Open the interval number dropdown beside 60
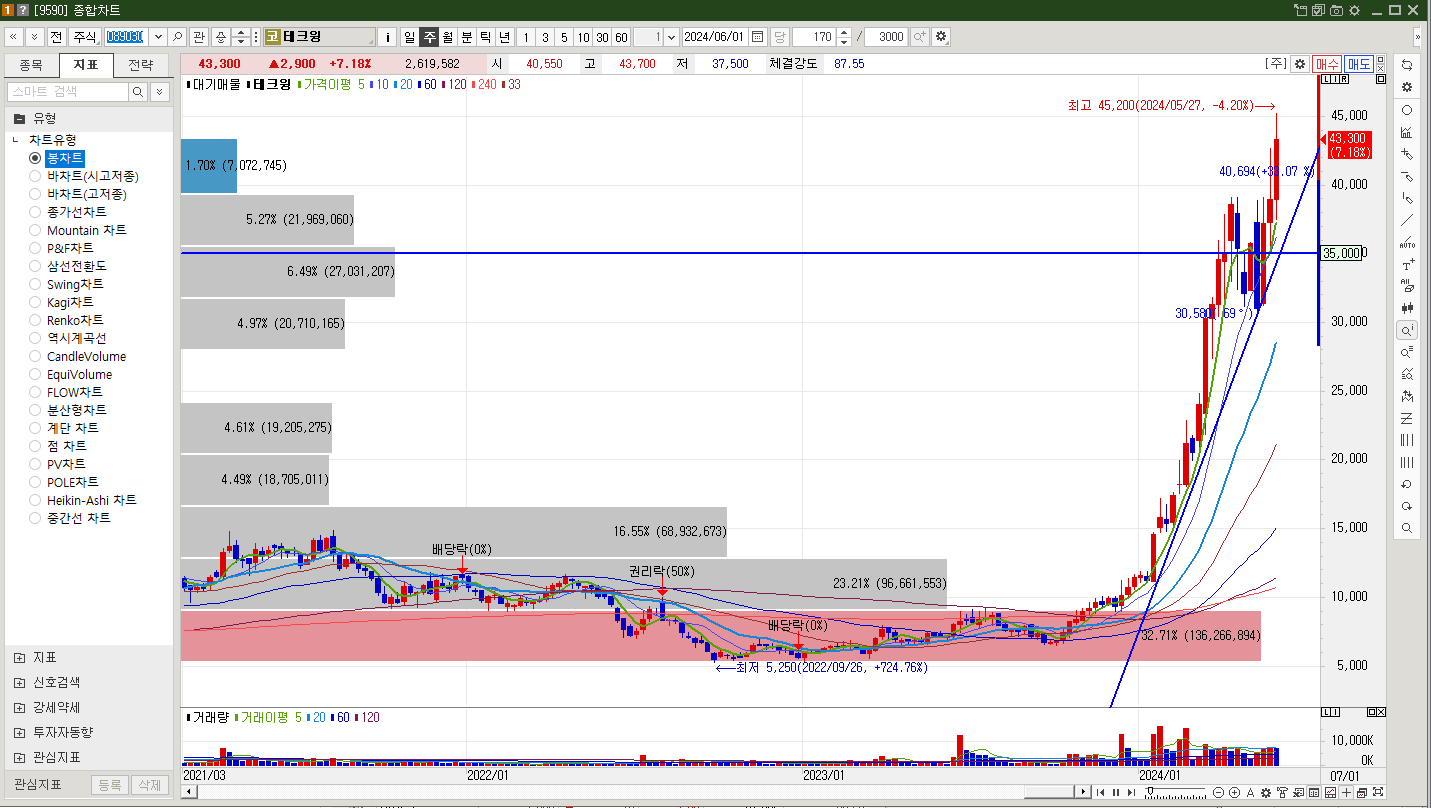1431x808 pixels. [671, 37]
